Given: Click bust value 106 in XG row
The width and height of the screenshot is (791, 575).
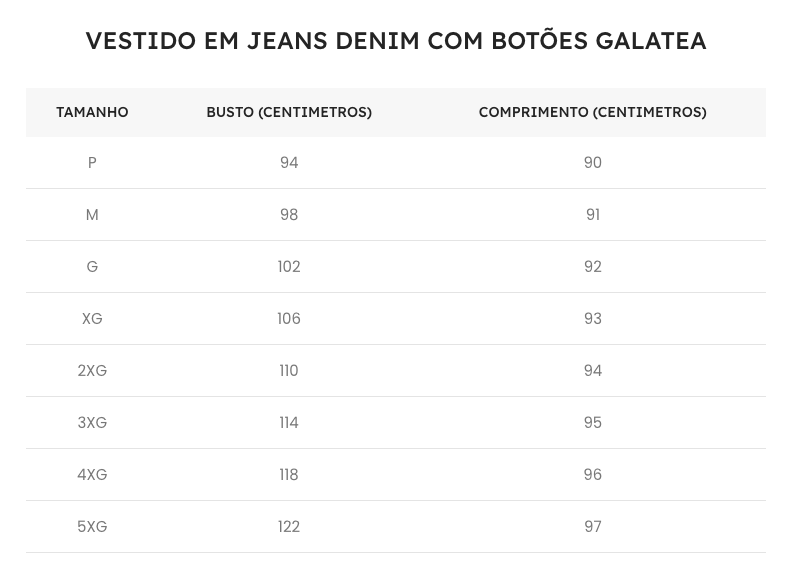Looking at the screenshot, I should 289,319.
